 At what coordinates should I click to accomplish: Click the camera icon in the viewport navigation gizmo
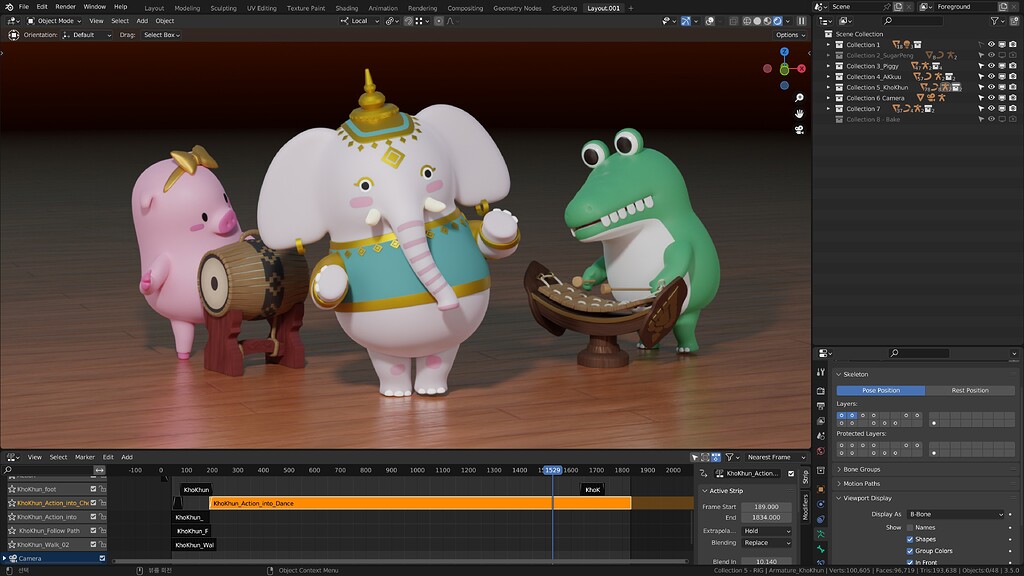point(799,129)
